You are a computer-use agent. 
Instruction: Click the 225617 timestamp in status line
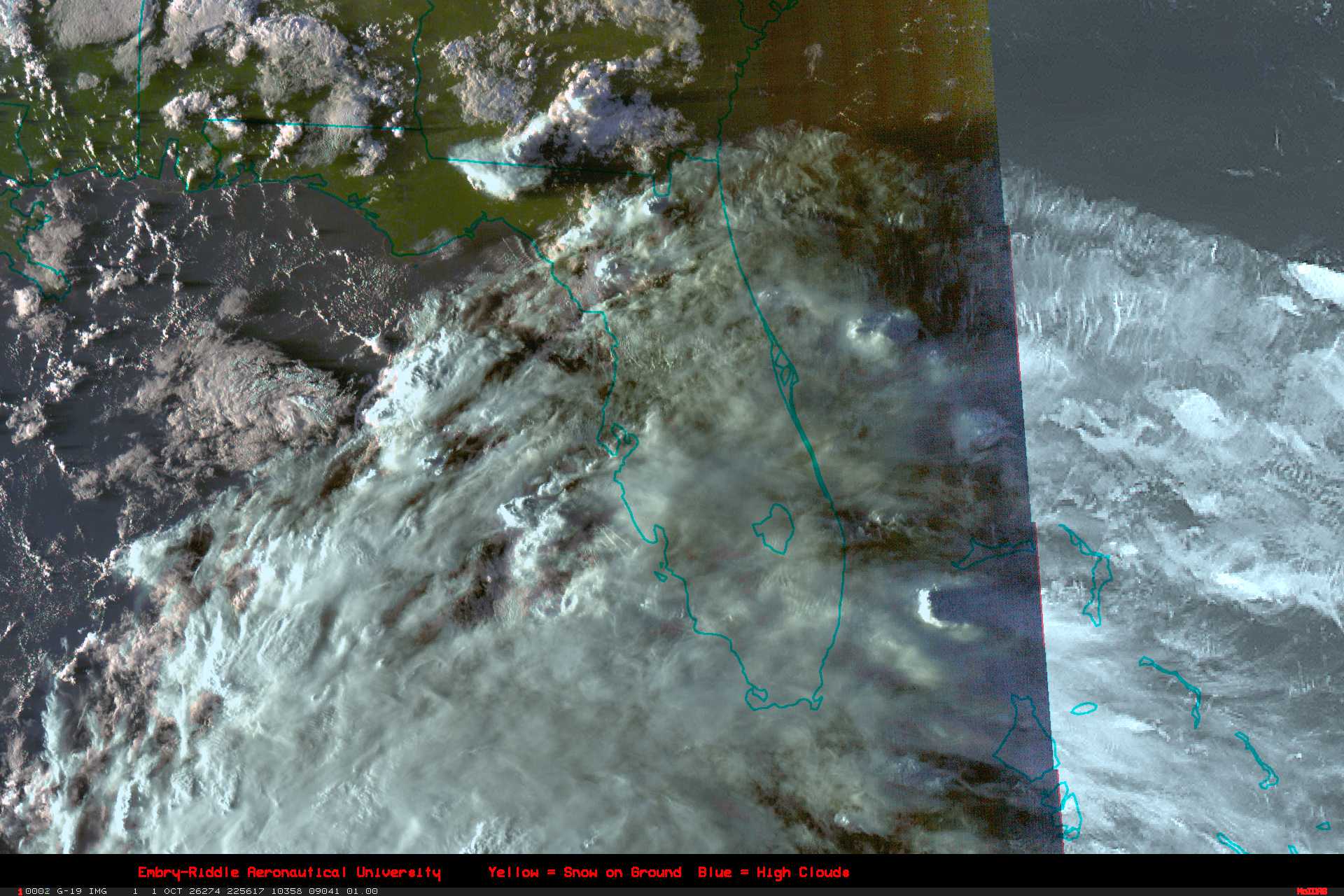pos(244,891)
